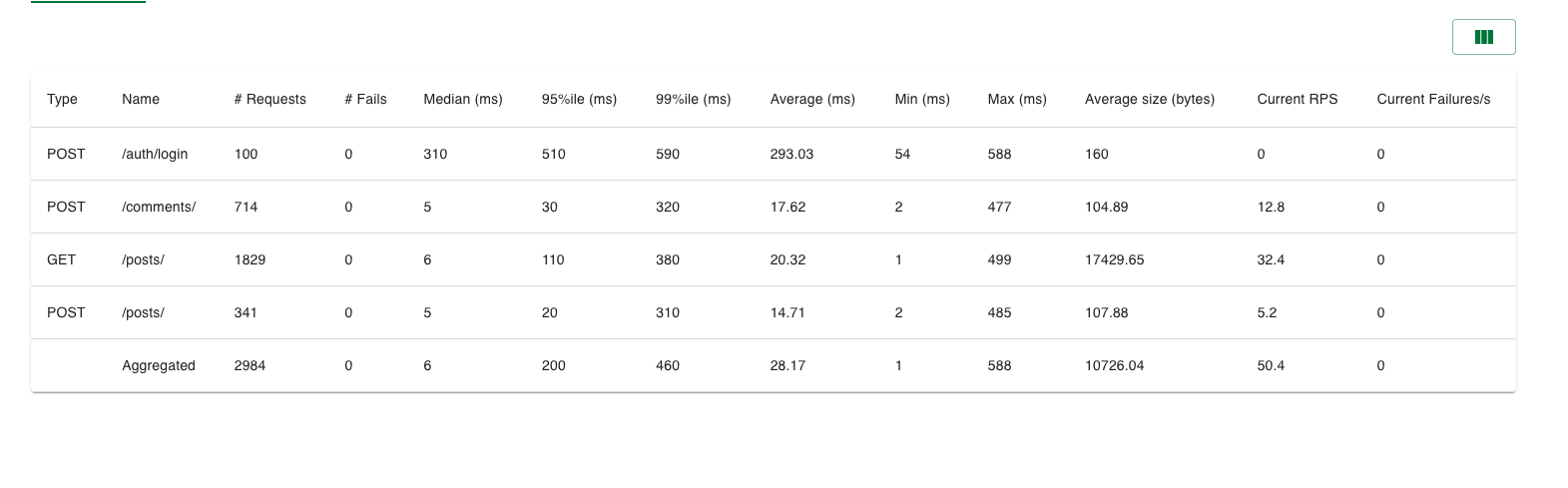
Task: Click the /comments/ endpoint name cell
Action: point(159,208)
